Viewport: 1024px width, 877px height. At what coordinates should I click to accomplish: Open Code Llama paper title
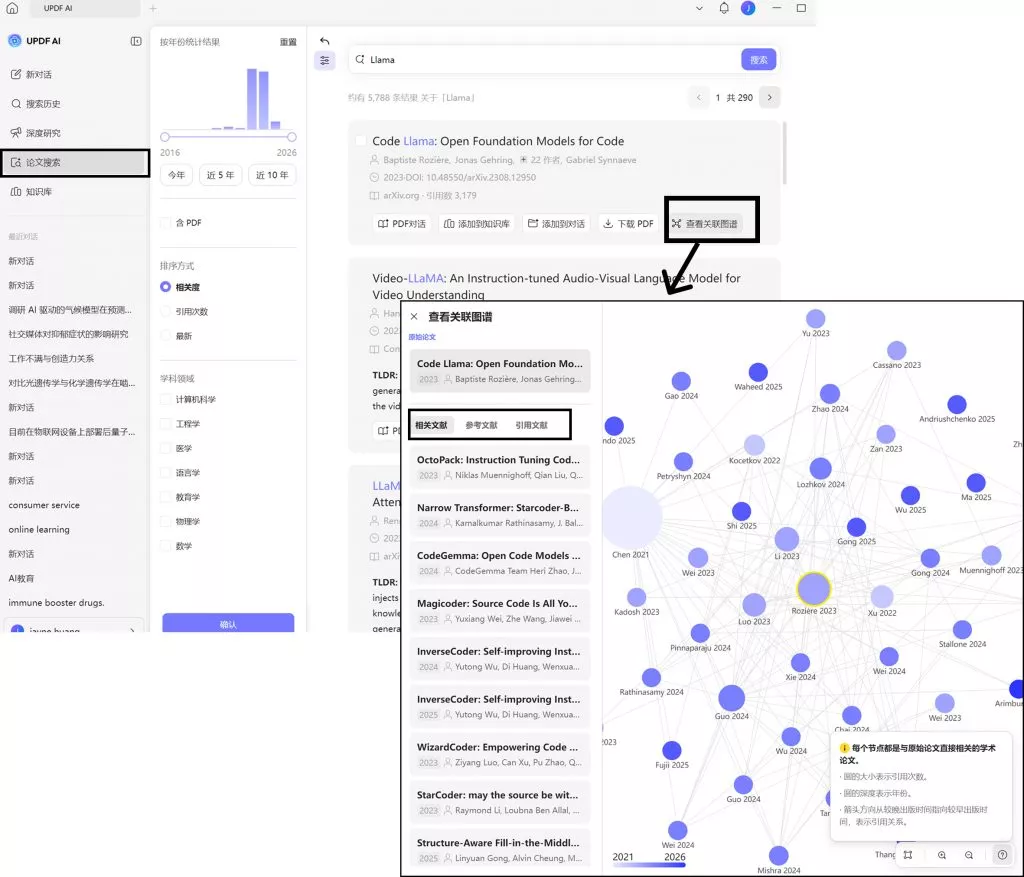pyautogui.click(x=498, y=141)
